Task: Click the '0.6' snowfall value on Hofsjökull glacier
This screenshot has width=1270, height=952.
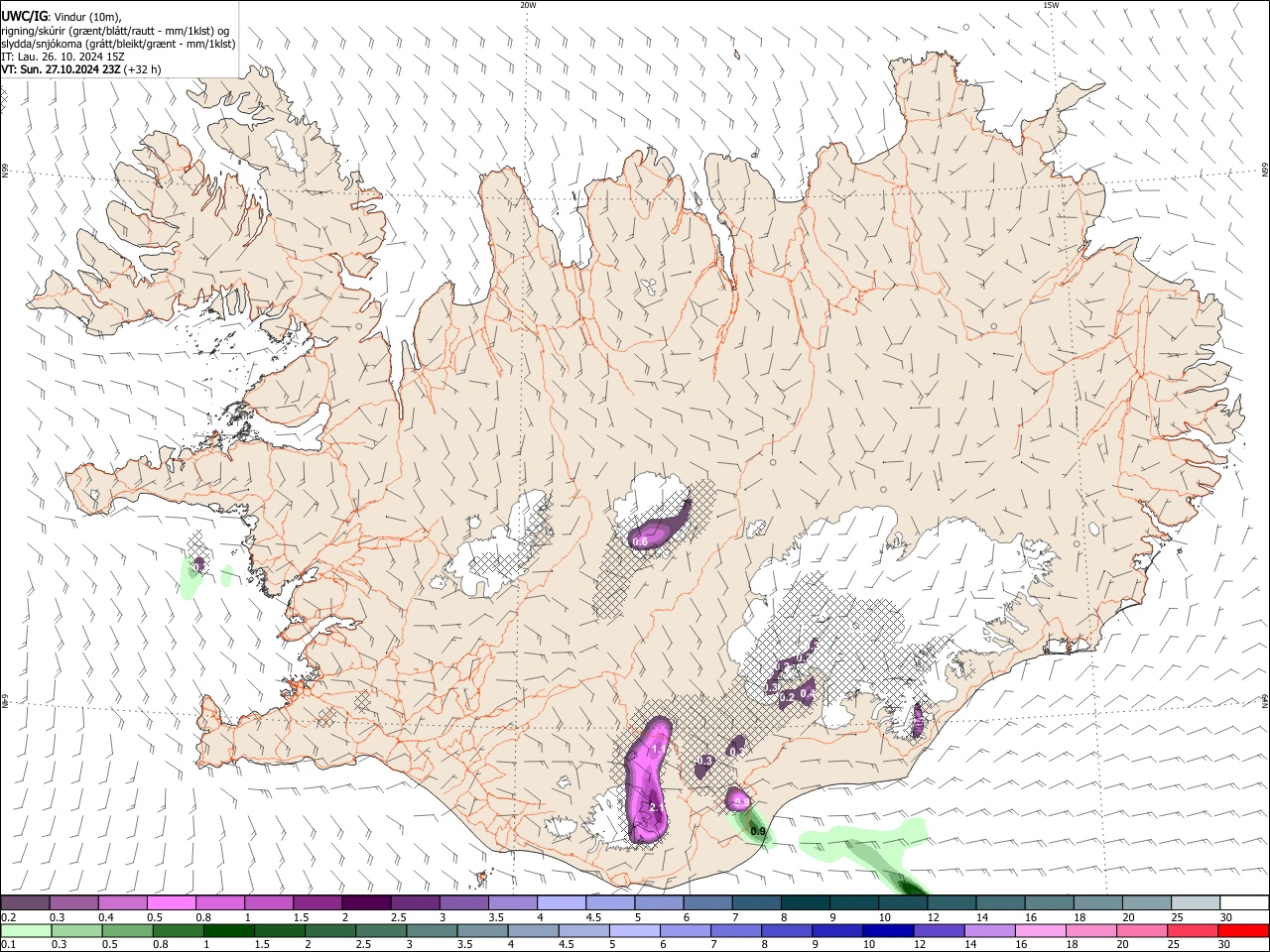Action: (x=640, y=541)
